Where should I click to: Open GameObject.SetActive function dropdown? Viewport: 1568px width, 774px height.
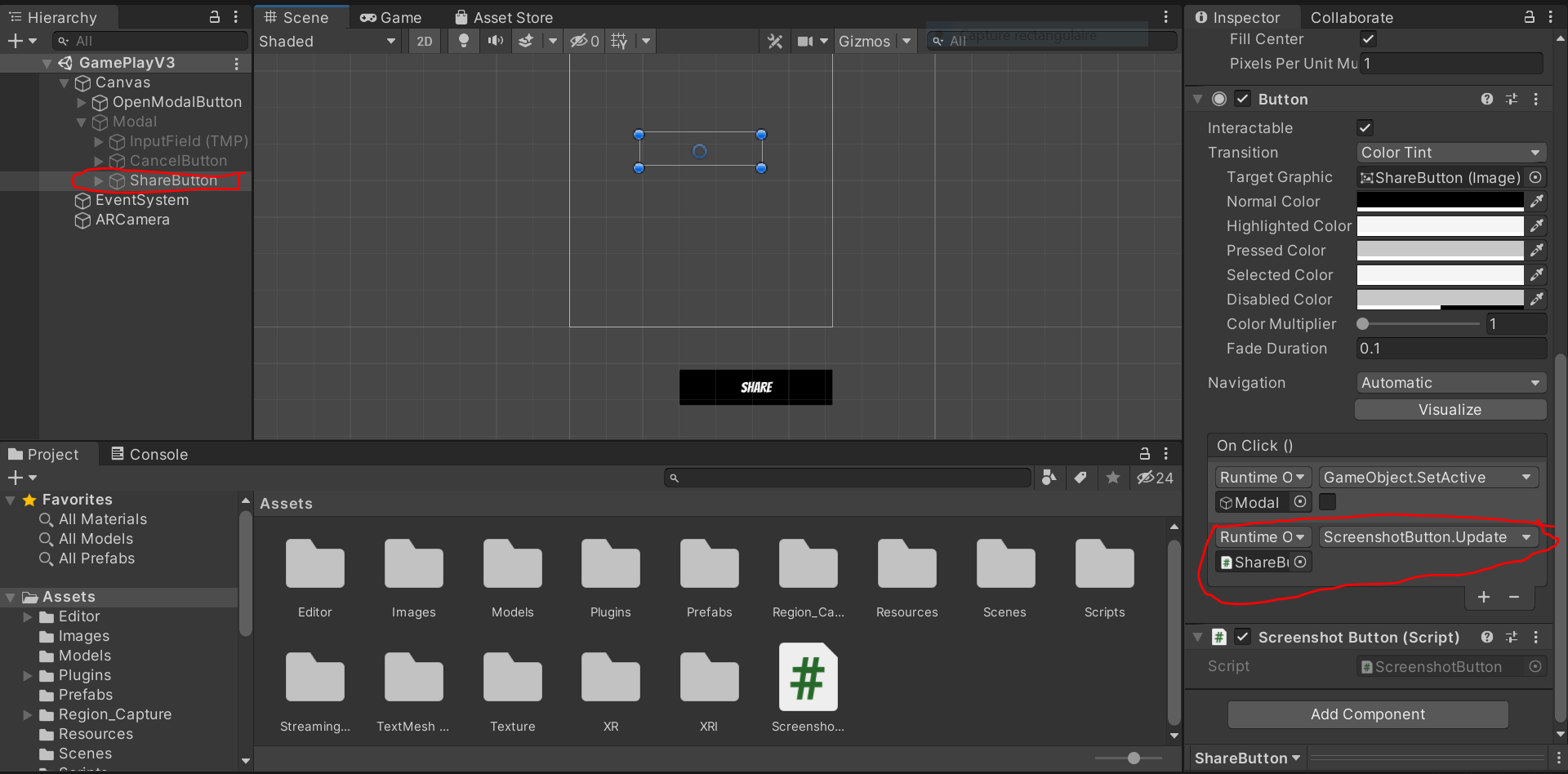coord(1428,478)
